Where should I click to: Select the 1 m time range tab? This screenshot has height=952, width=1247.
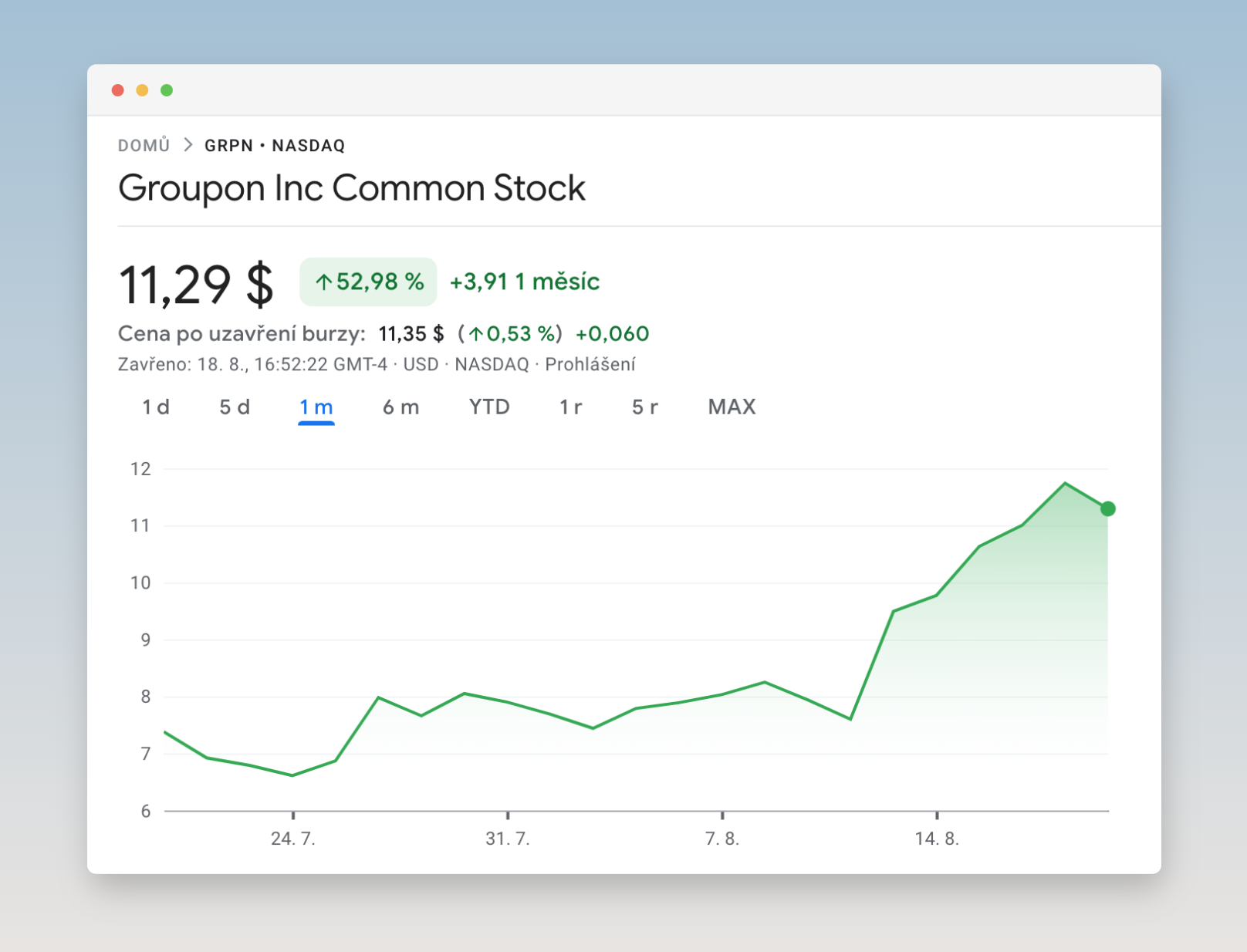coord(316,407)
